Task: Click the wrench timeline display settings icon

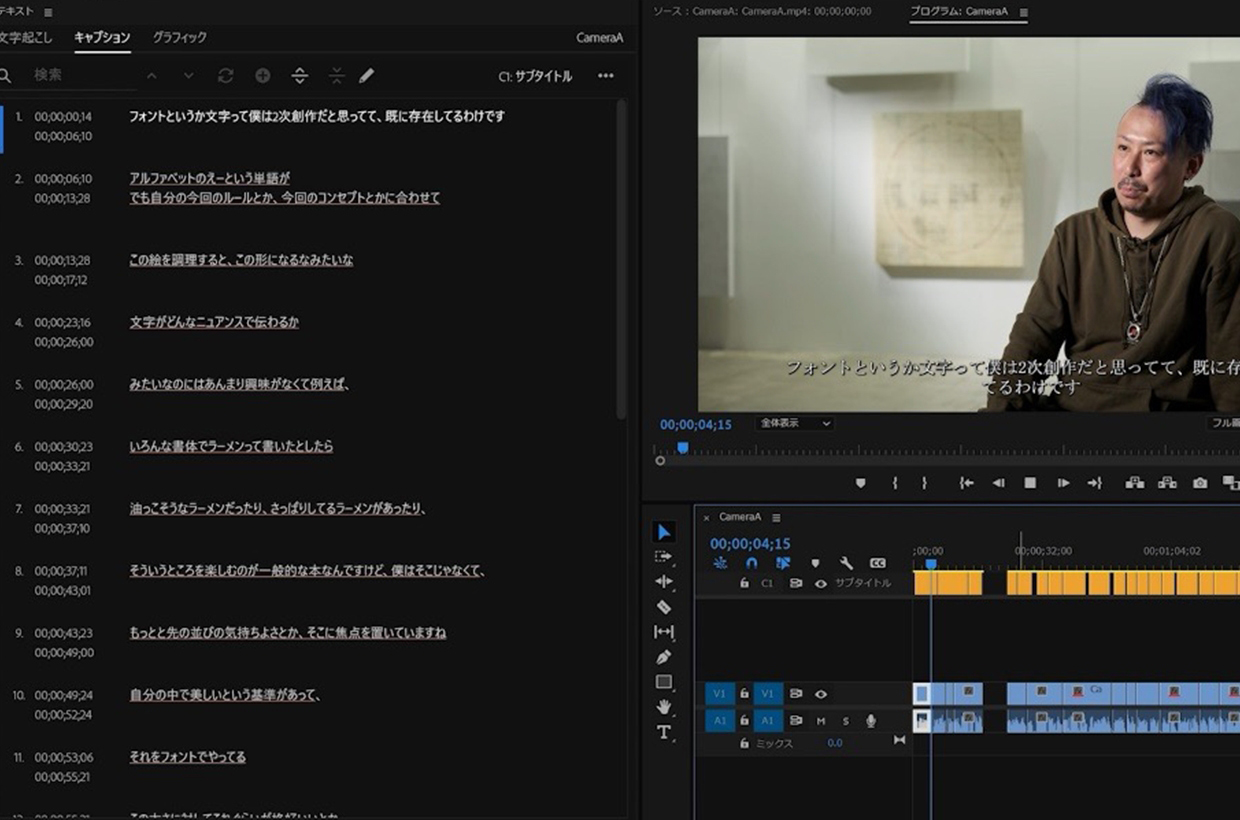Action: coord(846,563)
